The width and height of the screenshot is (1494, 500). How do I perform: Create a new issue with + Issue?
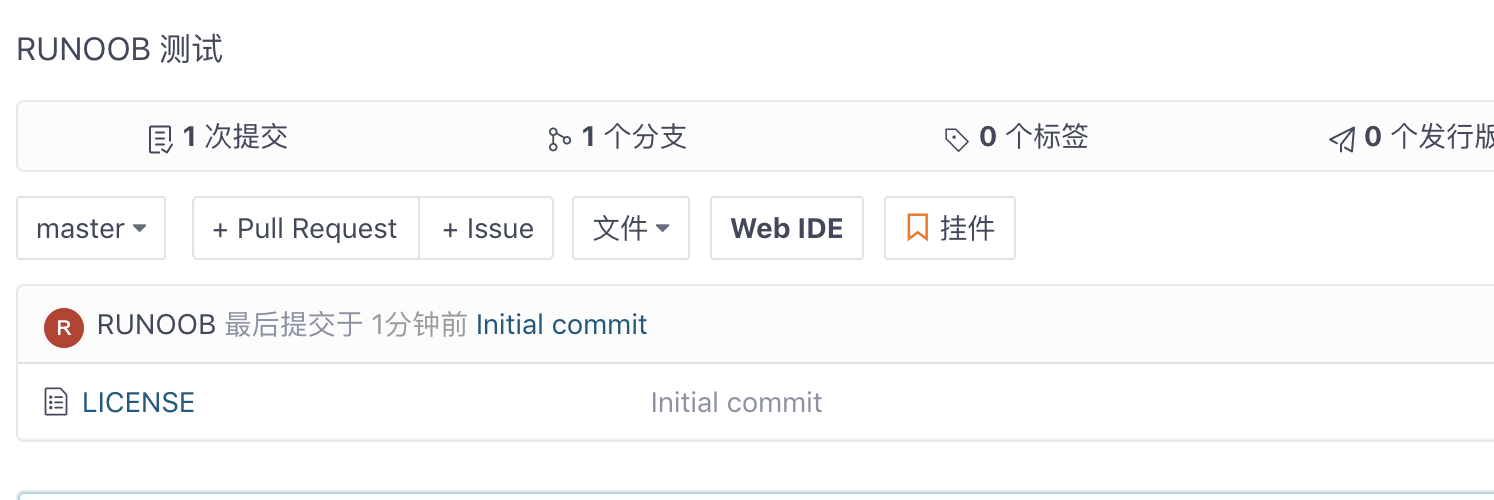point(486,229)
